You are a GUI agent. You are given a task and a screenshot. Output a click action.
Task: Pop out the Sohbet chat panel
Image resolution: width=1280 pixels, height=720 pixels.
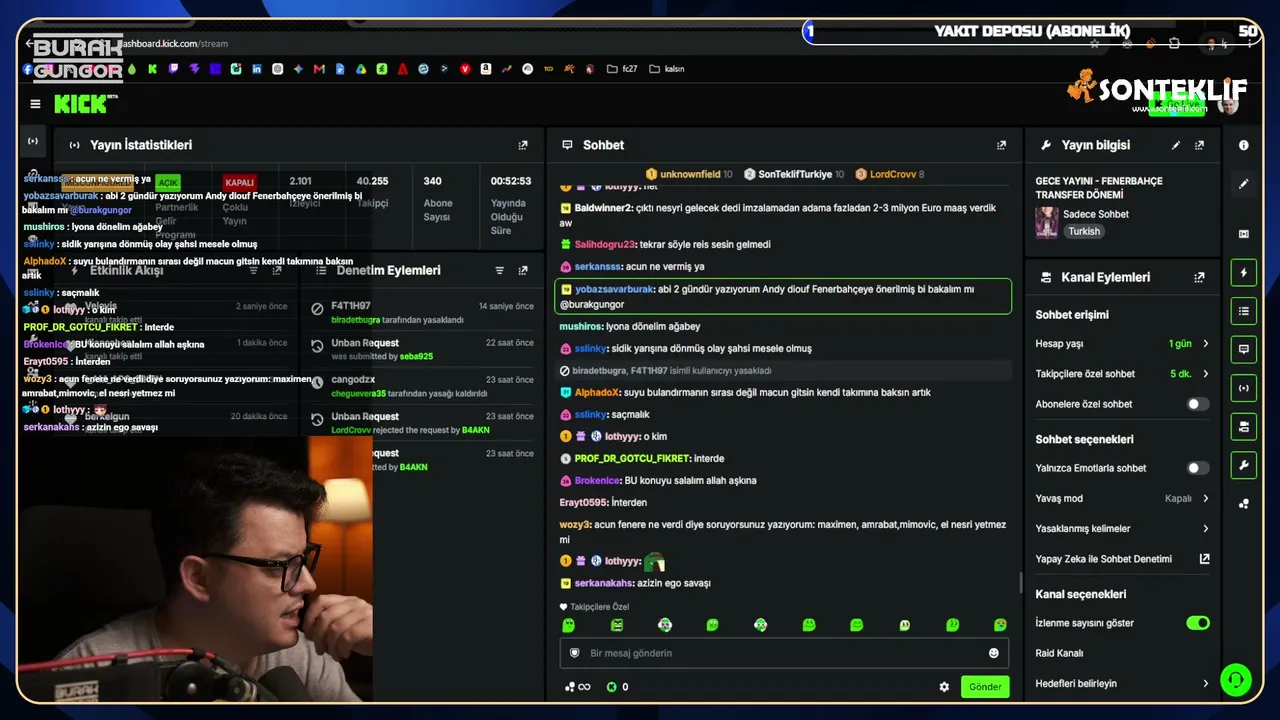coord(1001,145)
